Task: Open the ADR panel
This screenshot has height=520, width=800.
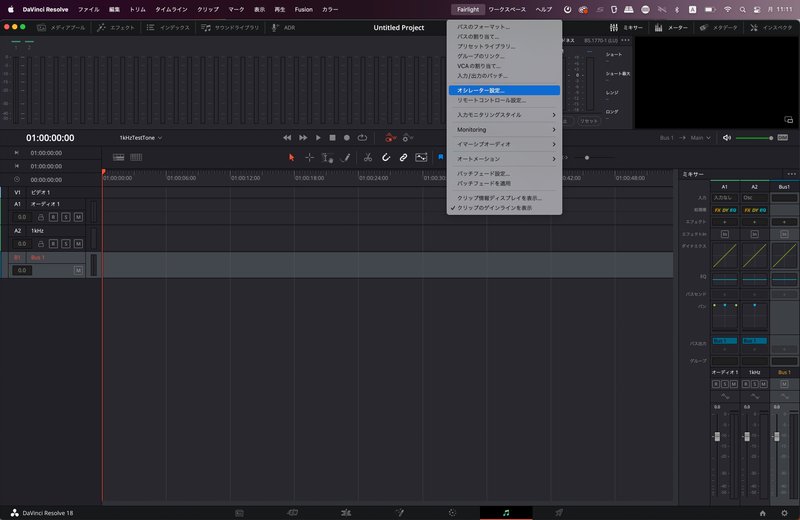Action: [x=284, y=28]
